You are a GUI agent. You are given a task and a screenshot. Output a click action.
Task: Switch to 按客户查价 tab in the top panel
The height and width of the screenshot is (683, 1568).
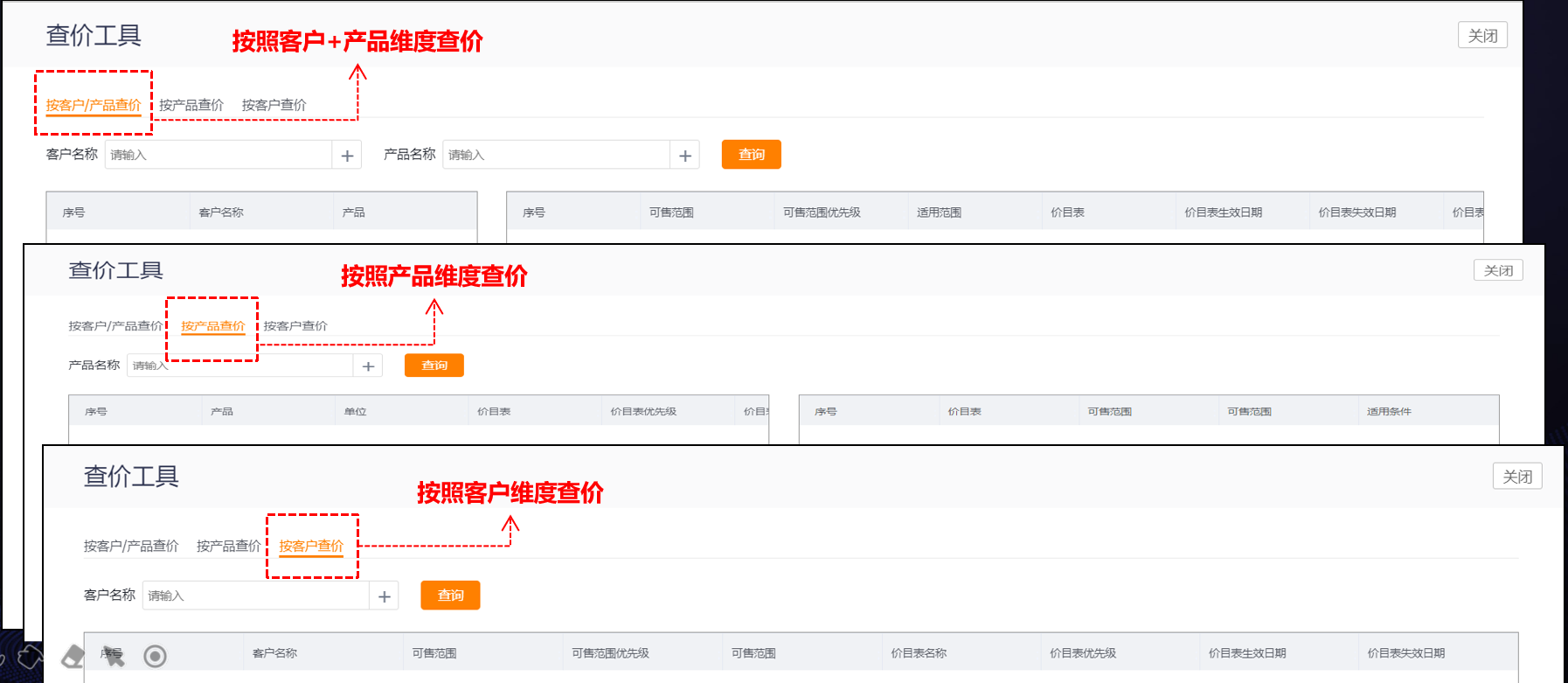274,105
